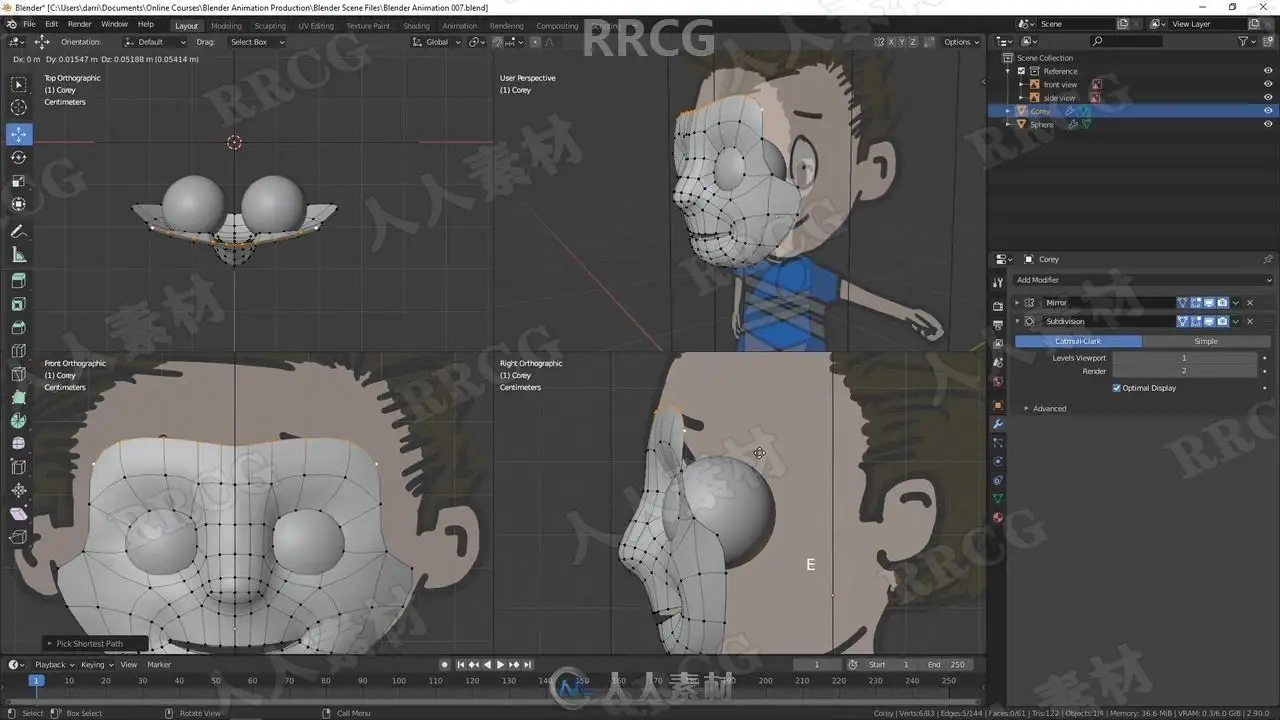This screenshot has height=720, width=1280.
Task: Open the Object Data properties tab
Action: pos(998,498)
